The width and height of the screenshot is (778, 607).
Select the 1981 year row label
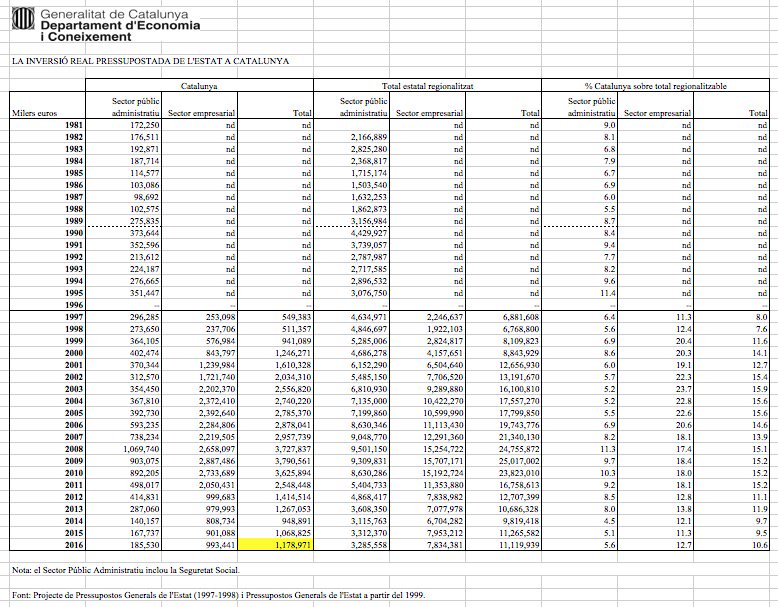(x=74, y=125)
